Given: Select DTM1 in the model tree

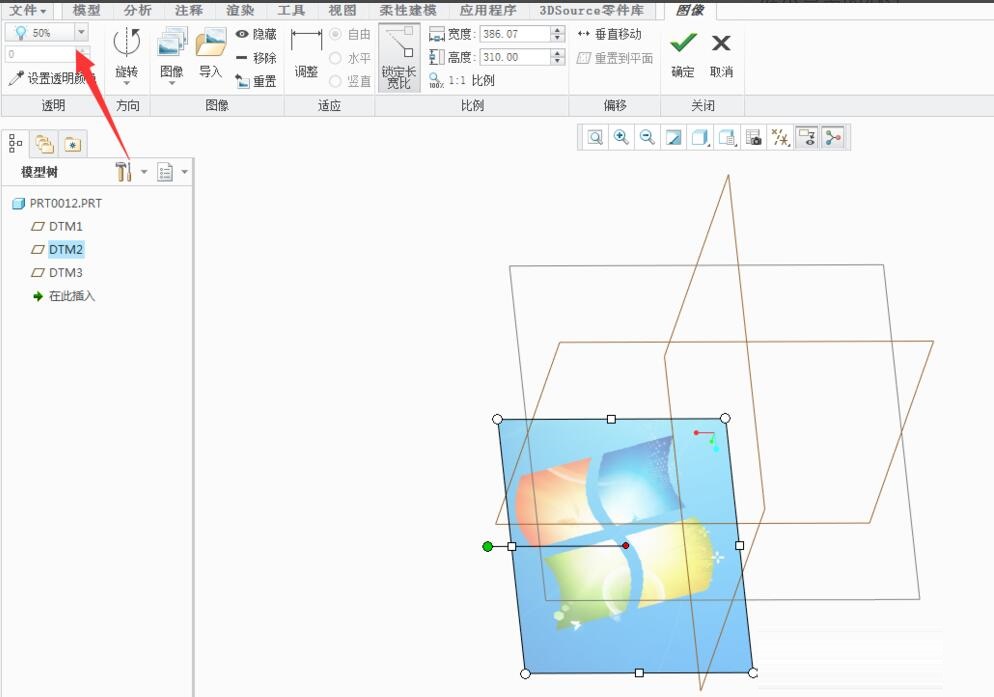Looking at the screenshot, I should click(65, 227).
